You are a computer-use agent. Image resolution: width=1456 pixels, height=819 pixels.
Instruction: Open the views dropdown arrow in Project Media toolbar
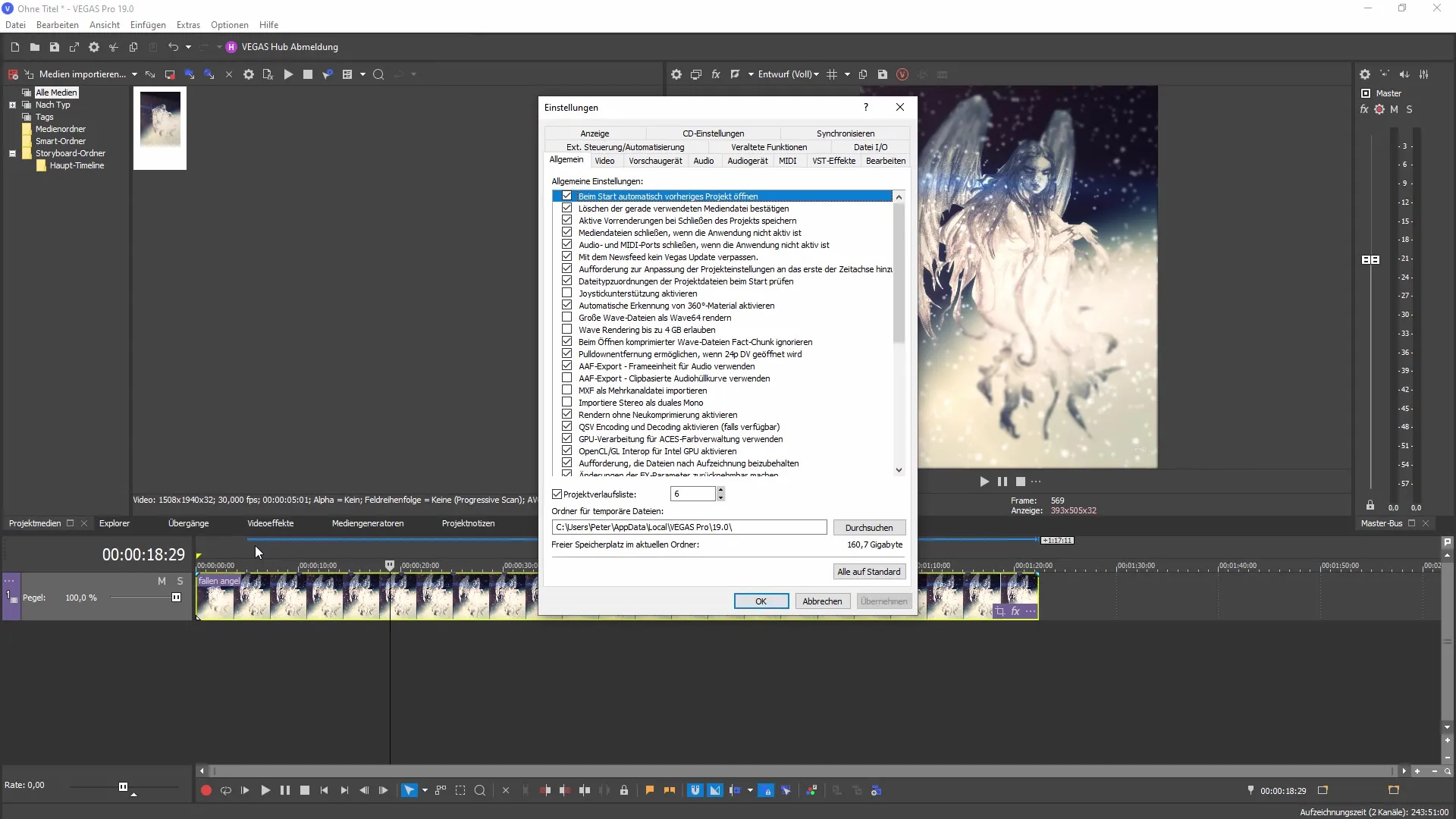point(362,74)
